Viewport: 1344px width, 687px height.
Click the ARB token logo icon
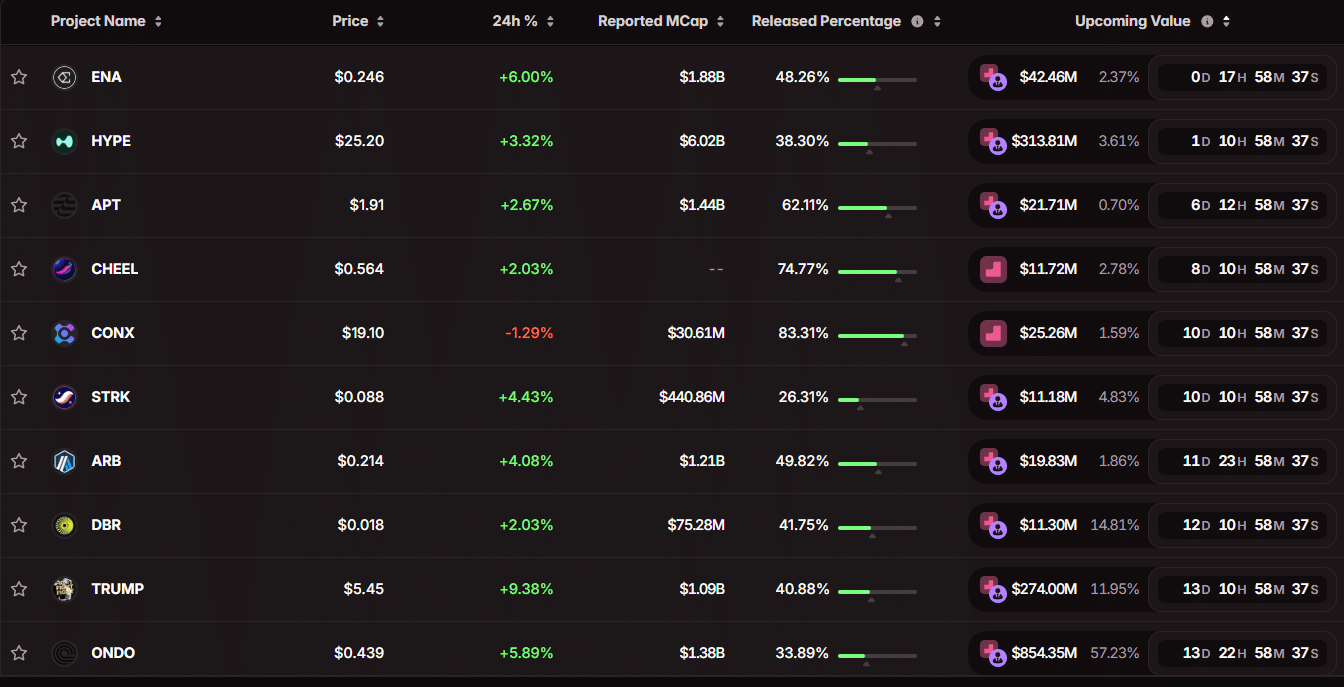pos(64,461)
